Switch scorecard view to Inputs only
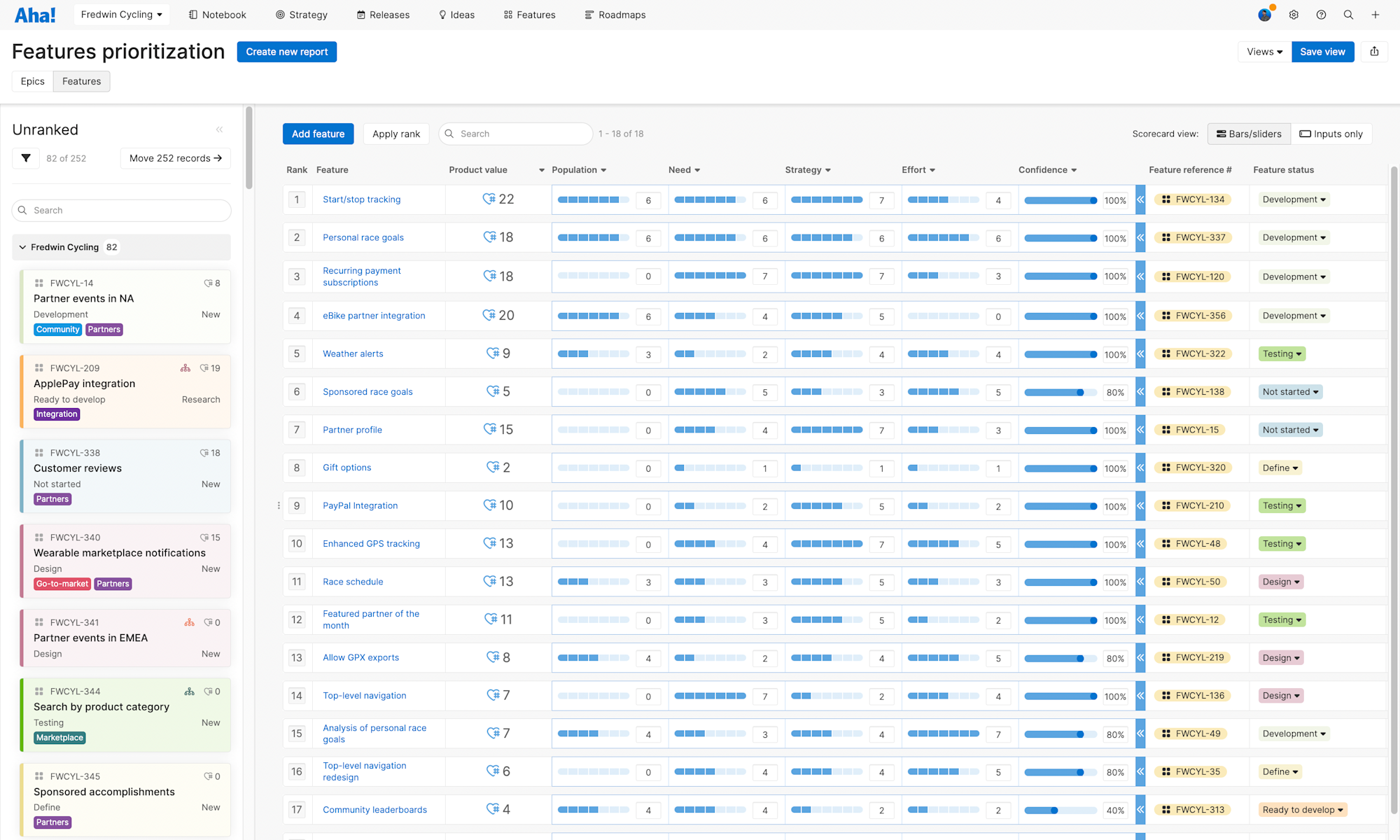This screenshot has height=840, width=1400. [1331, 134]
